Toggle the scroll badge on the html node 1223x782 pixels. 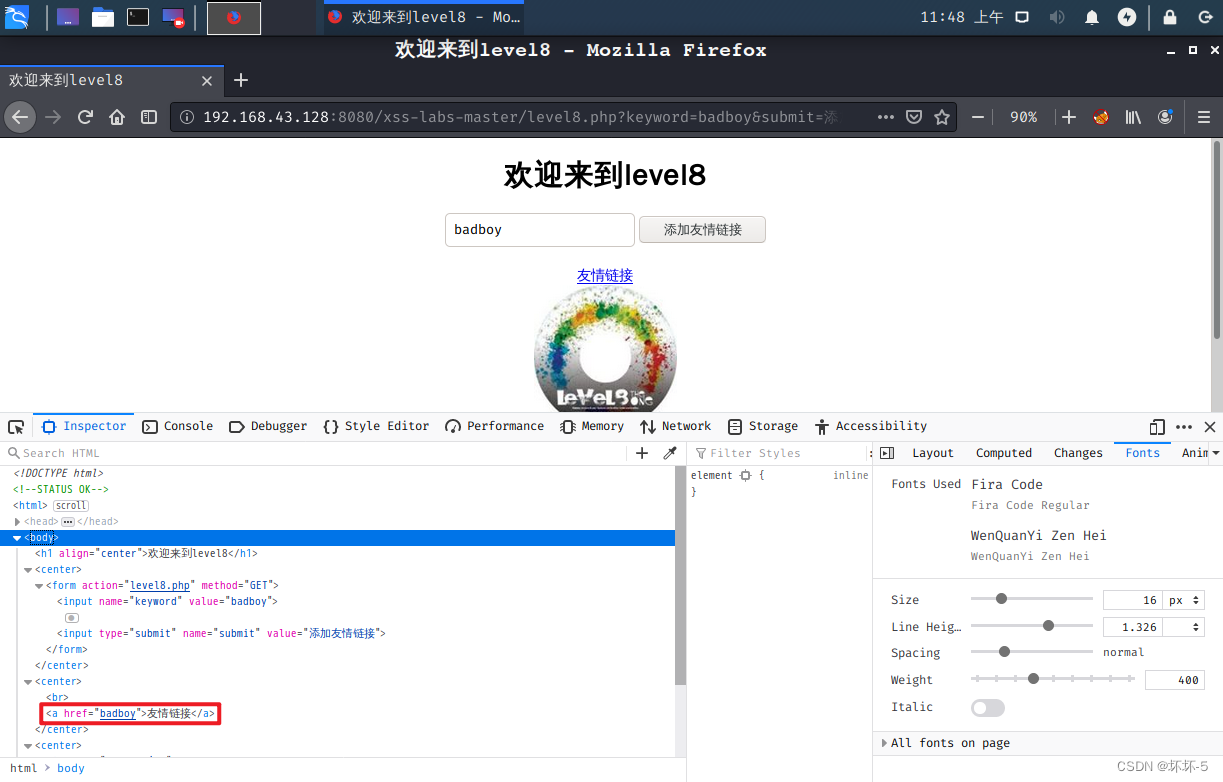70,505
